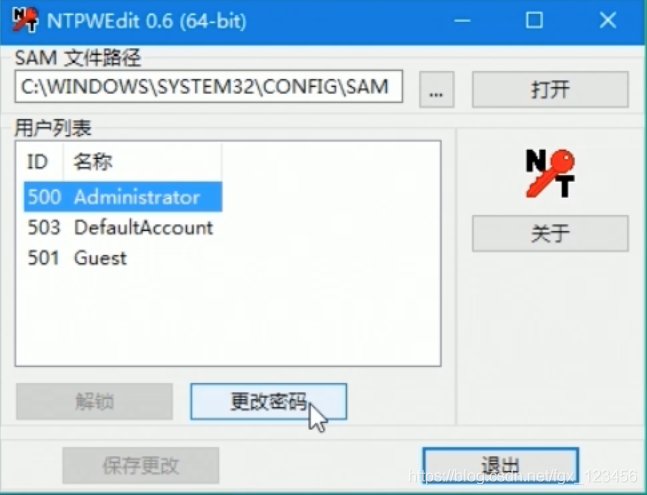Focus the SAM file path input field

click(208, 87)
